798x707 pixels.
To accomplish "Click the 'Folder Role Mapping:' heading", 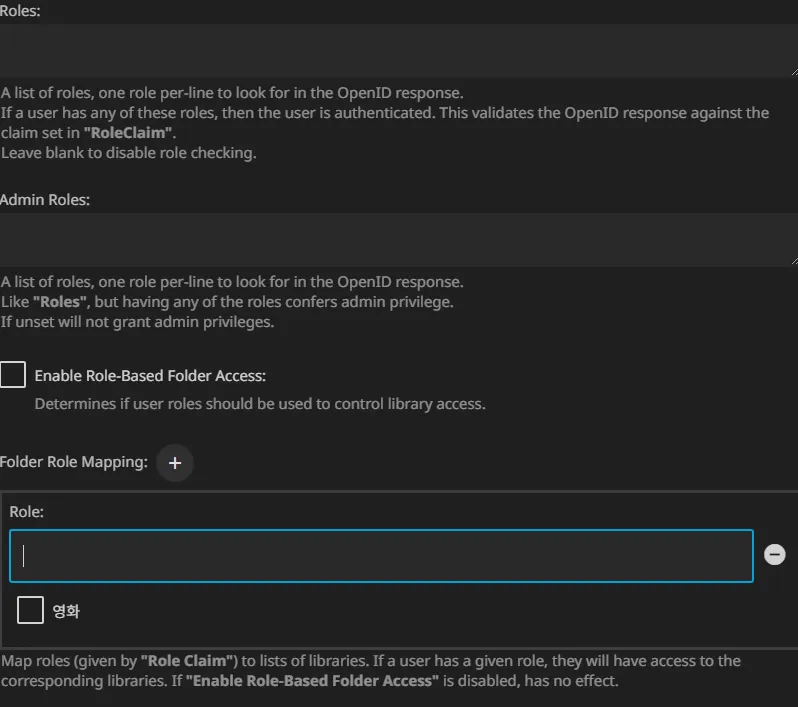I will tap(74, 462).
